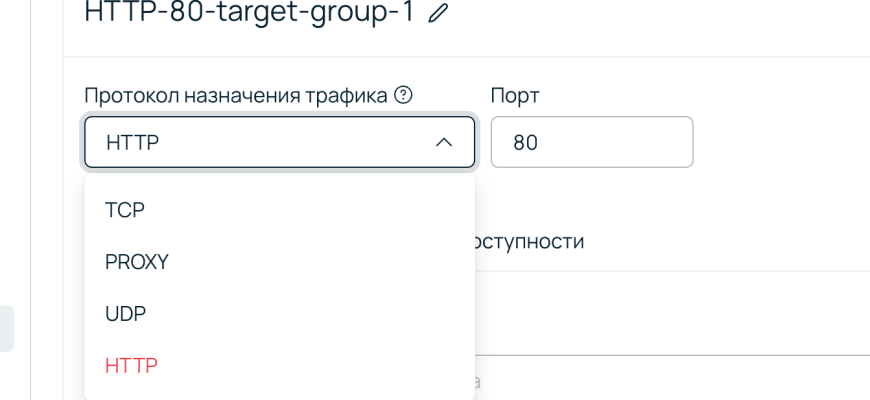Click the 80 value inside the port box
870x400 pixels.
click(526, 143)
